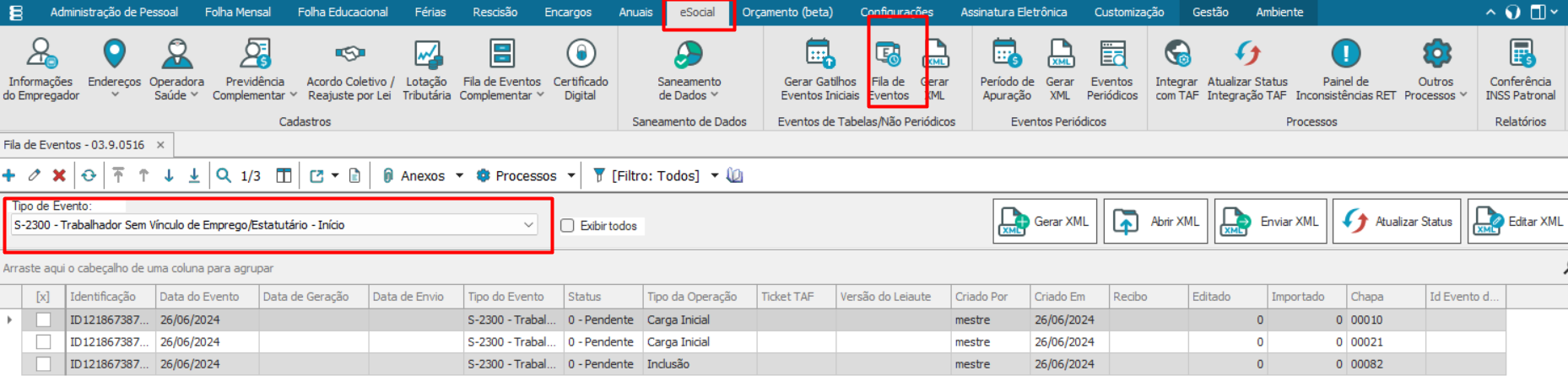Open the export icon dropdown arrow
The width and height of the screenshot is (1568, 392).
[x=335, y=175]
